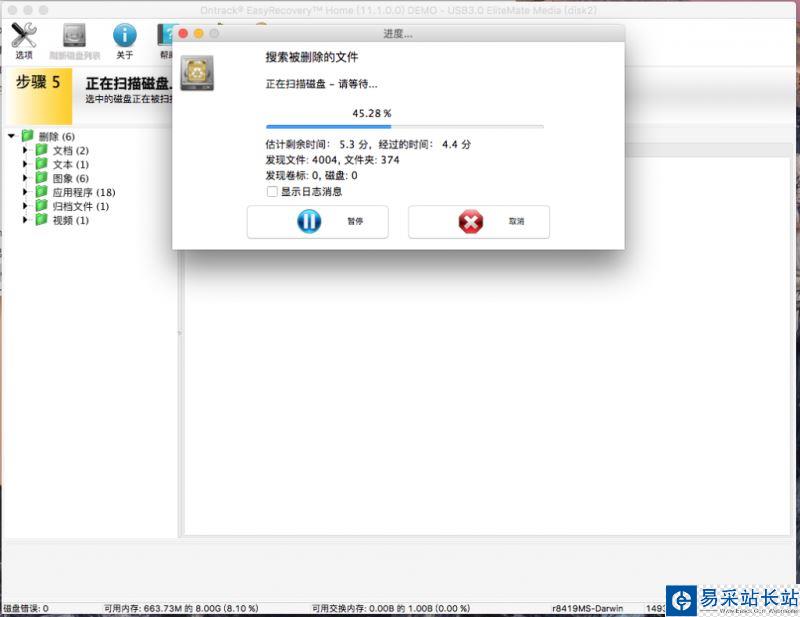Select the 文档 (2) tree label

pos(71,151)
